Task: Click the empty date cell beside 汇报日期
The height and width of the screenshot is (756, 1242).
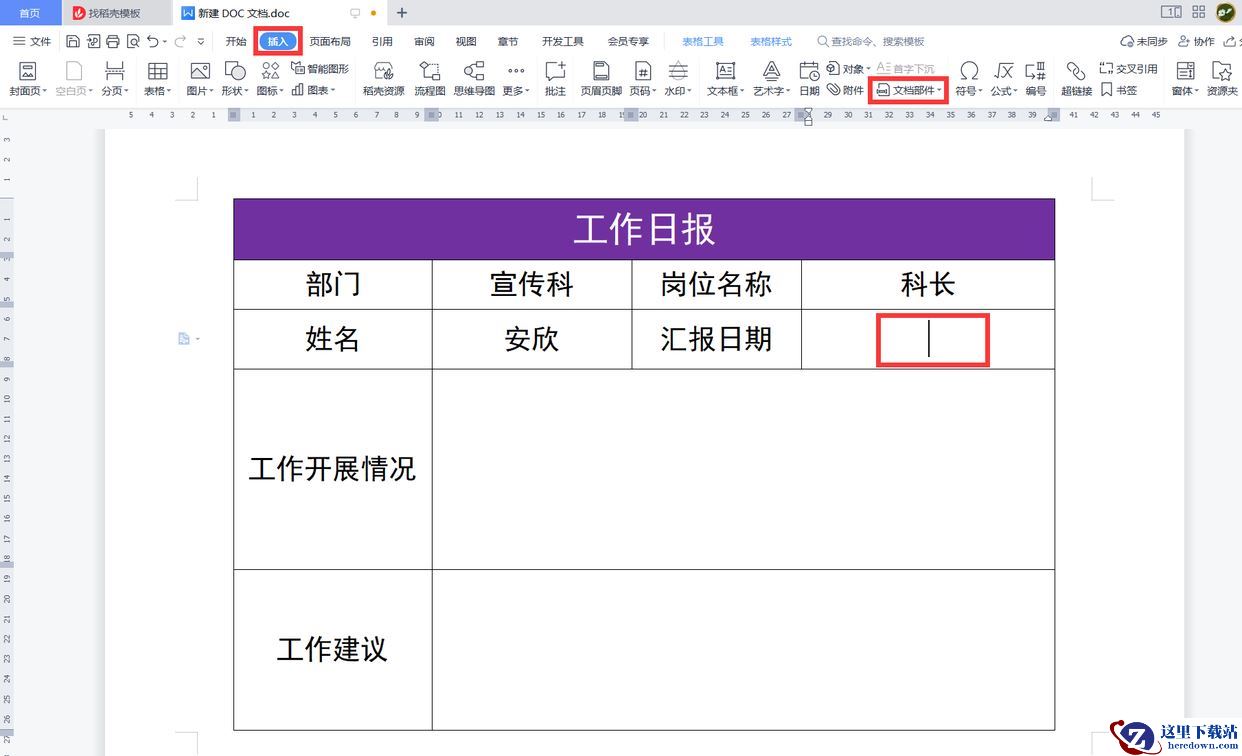Action: (x=928, y=339)
